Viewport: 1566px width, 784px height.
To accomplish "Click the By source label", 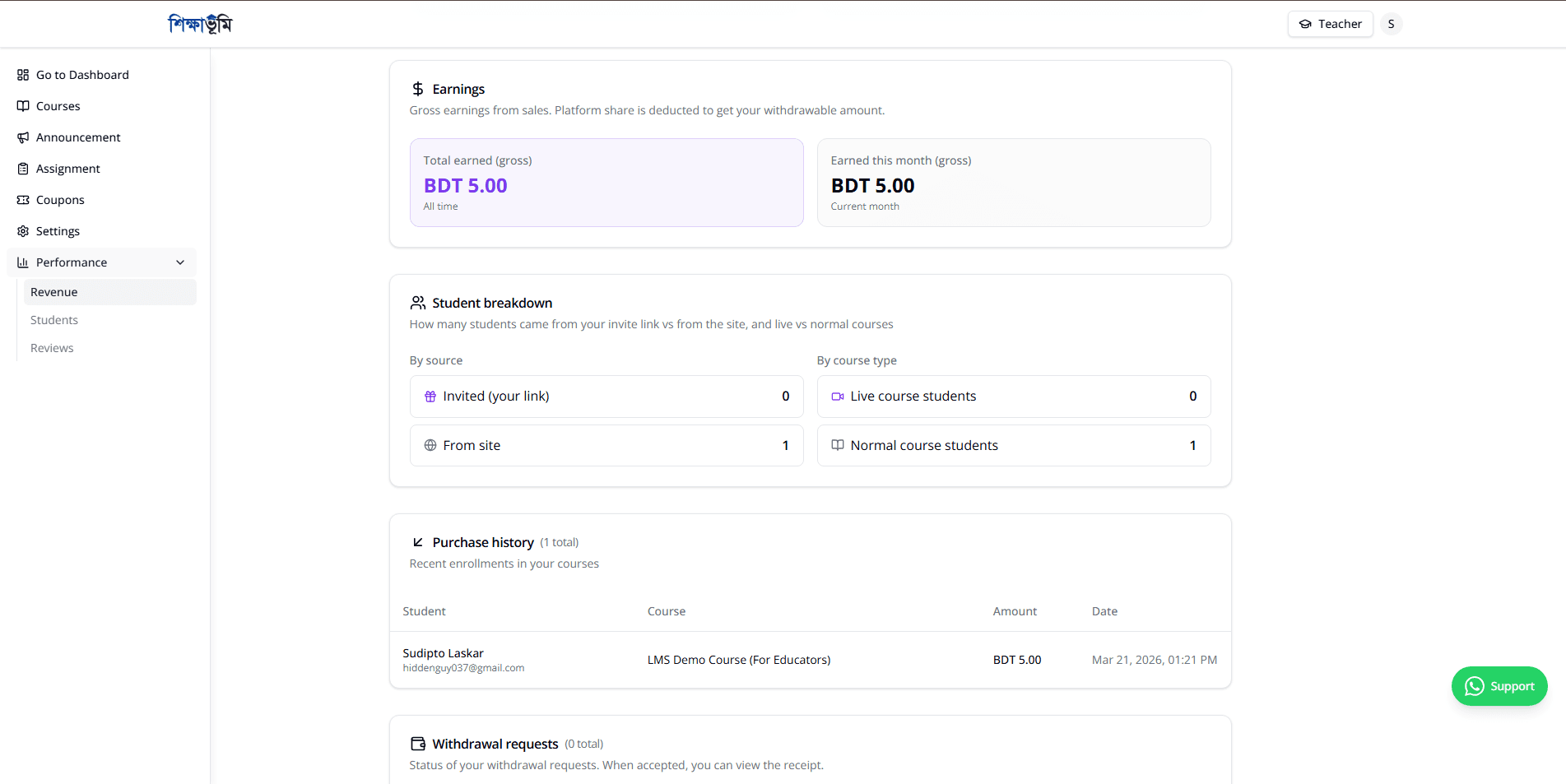I will coord(436,360).
